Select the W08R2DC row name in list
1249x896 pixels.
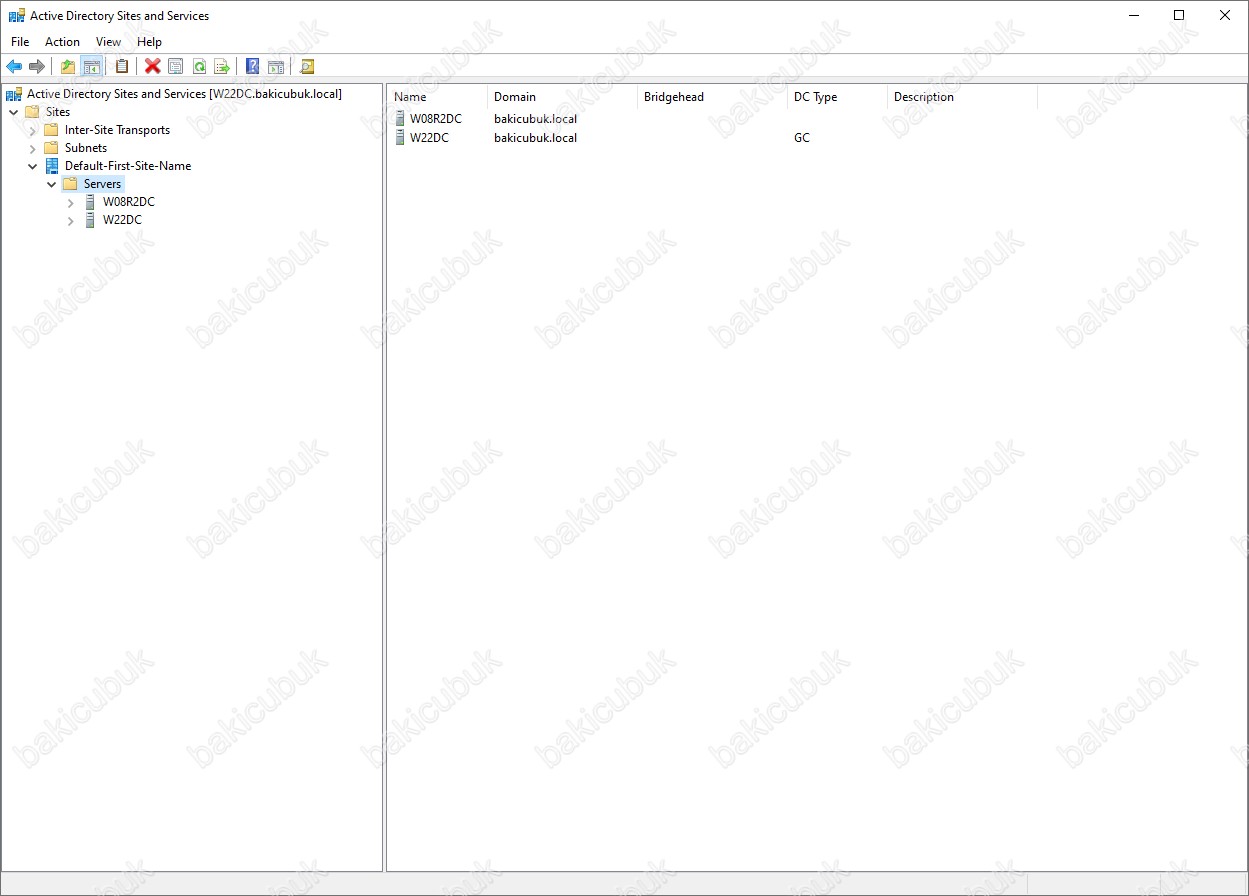coord(436,119)
